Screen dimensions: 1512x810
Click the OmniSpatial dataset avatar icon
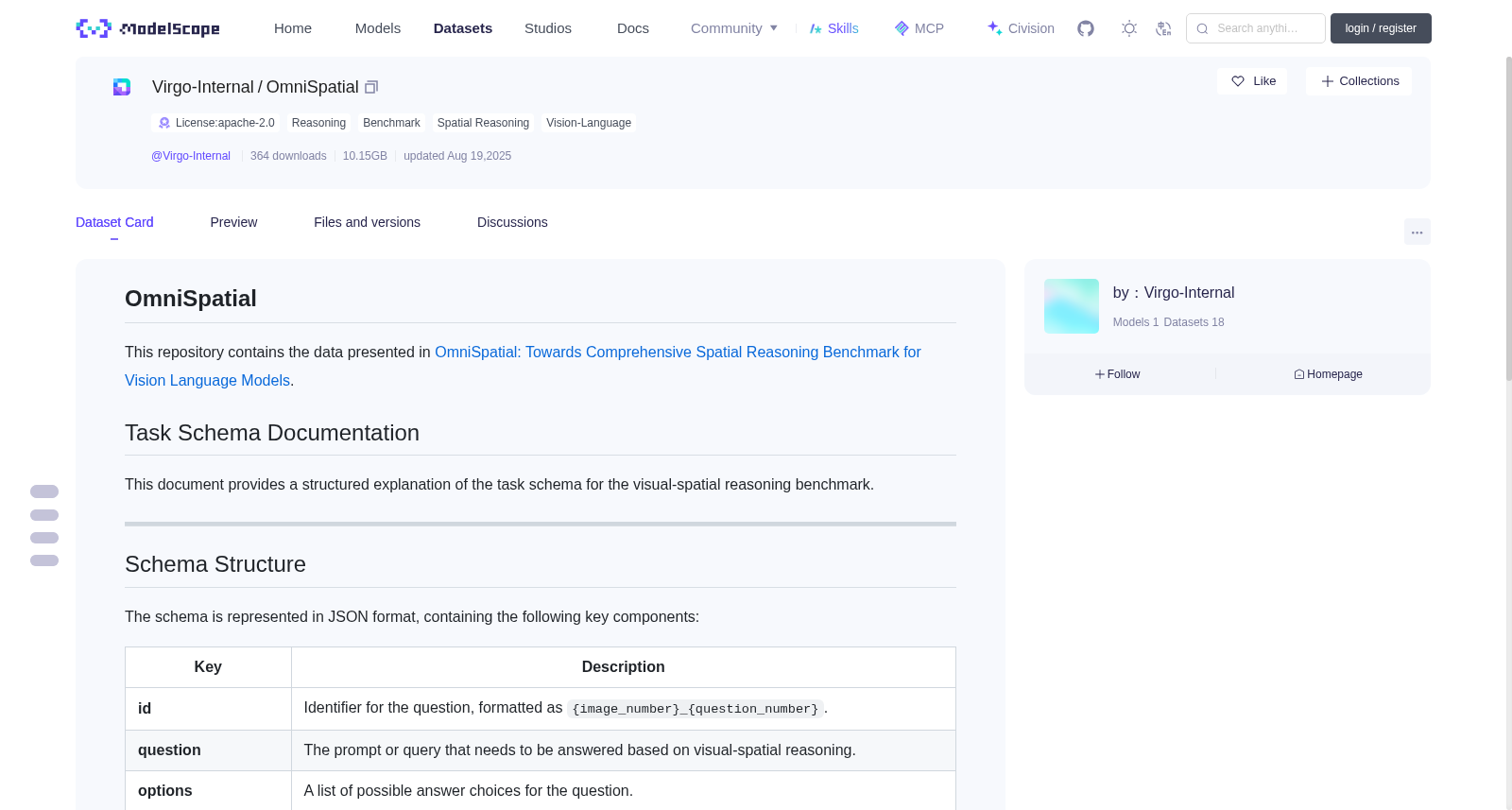coord(122,87)
